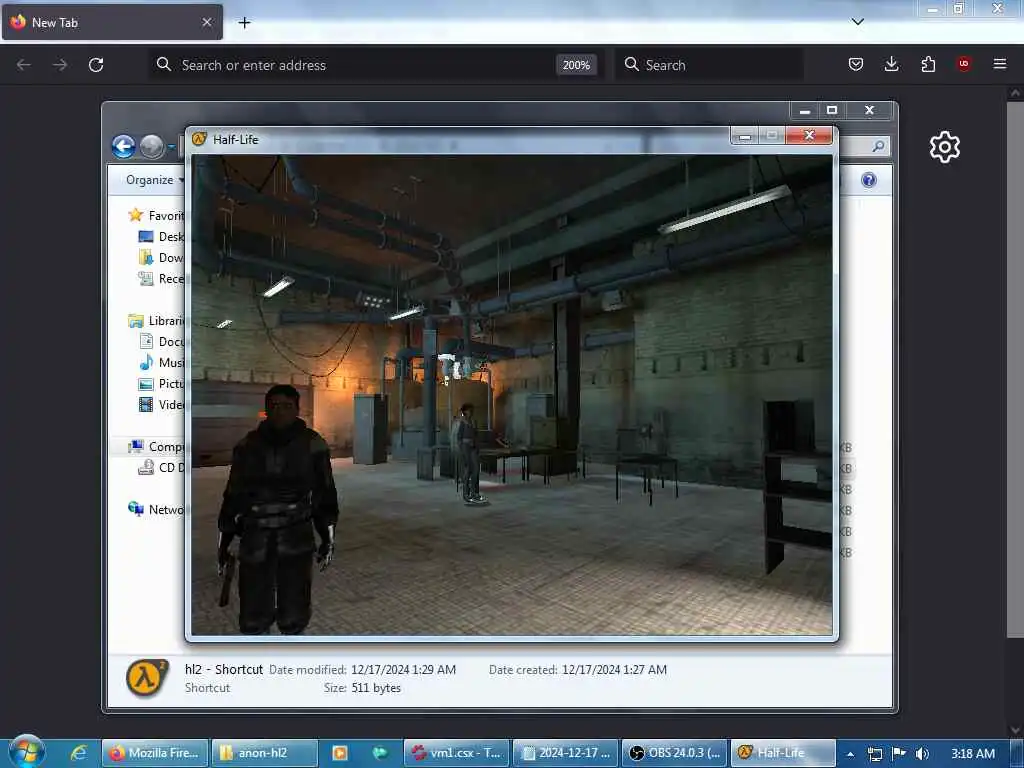Open the Firefox downloads panel

pos(891,64)
